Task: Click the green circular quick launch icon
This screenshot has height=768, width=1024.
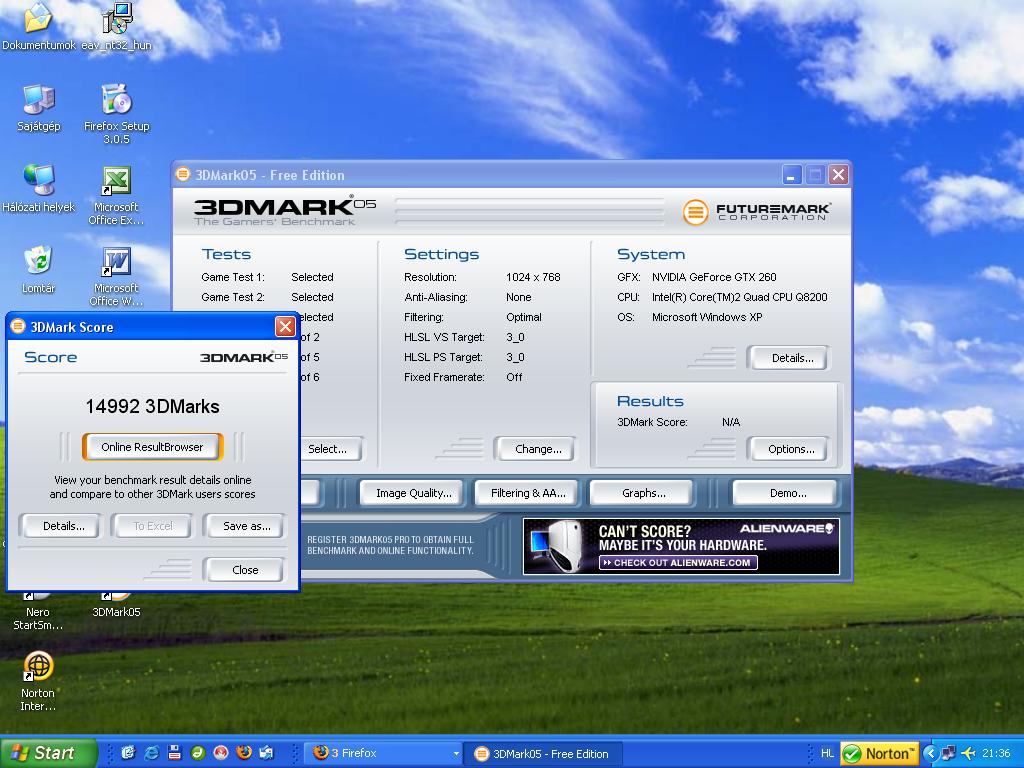Action: tap(197, 753)
